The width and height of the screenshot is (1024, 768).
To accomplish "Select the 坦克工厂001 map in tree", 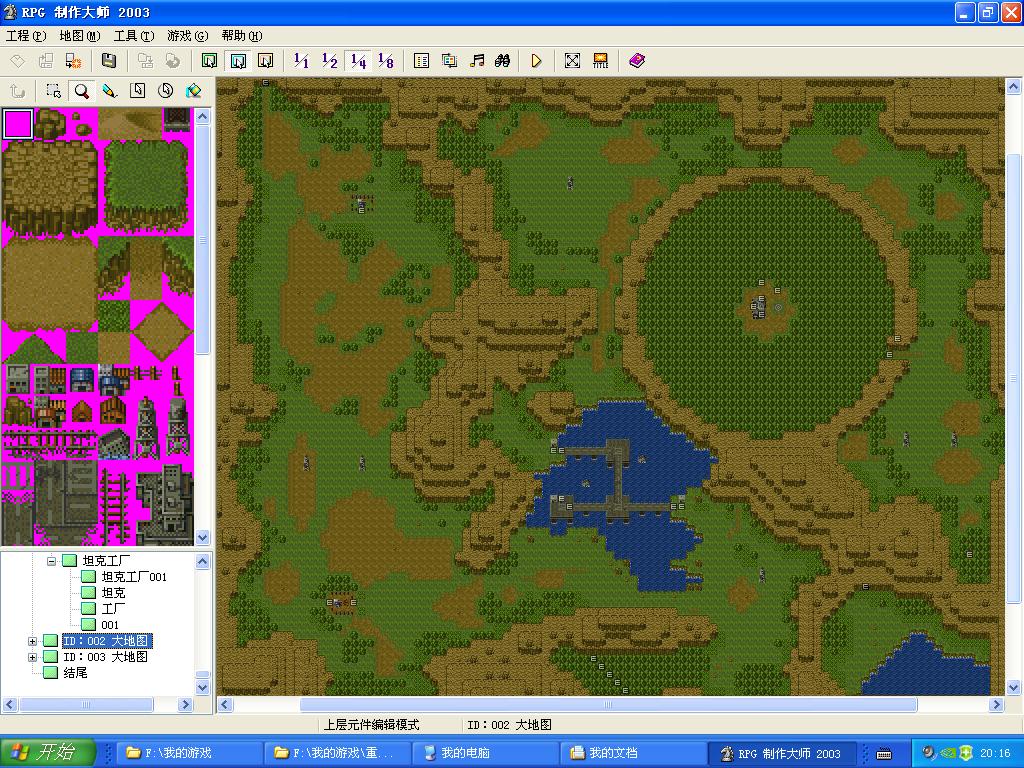I will pyautogui.click(x=134, y=577).
